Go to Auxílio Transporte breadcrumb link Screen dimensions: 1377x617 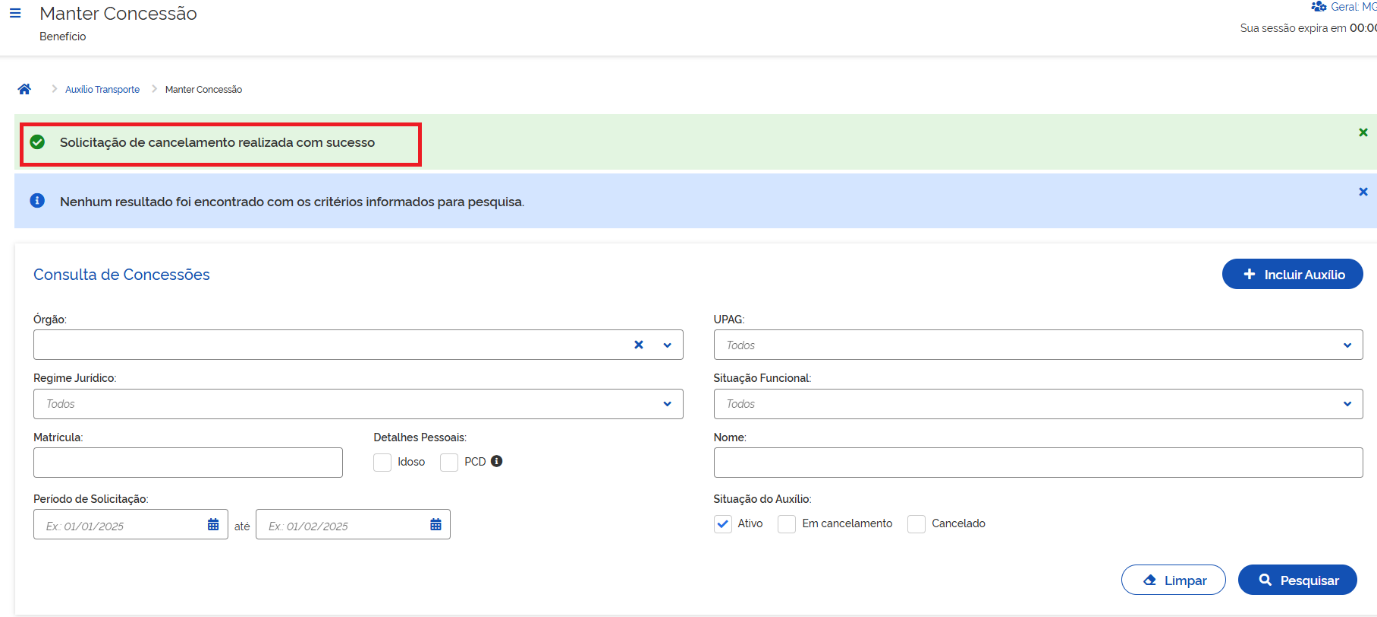click(102, 90)
